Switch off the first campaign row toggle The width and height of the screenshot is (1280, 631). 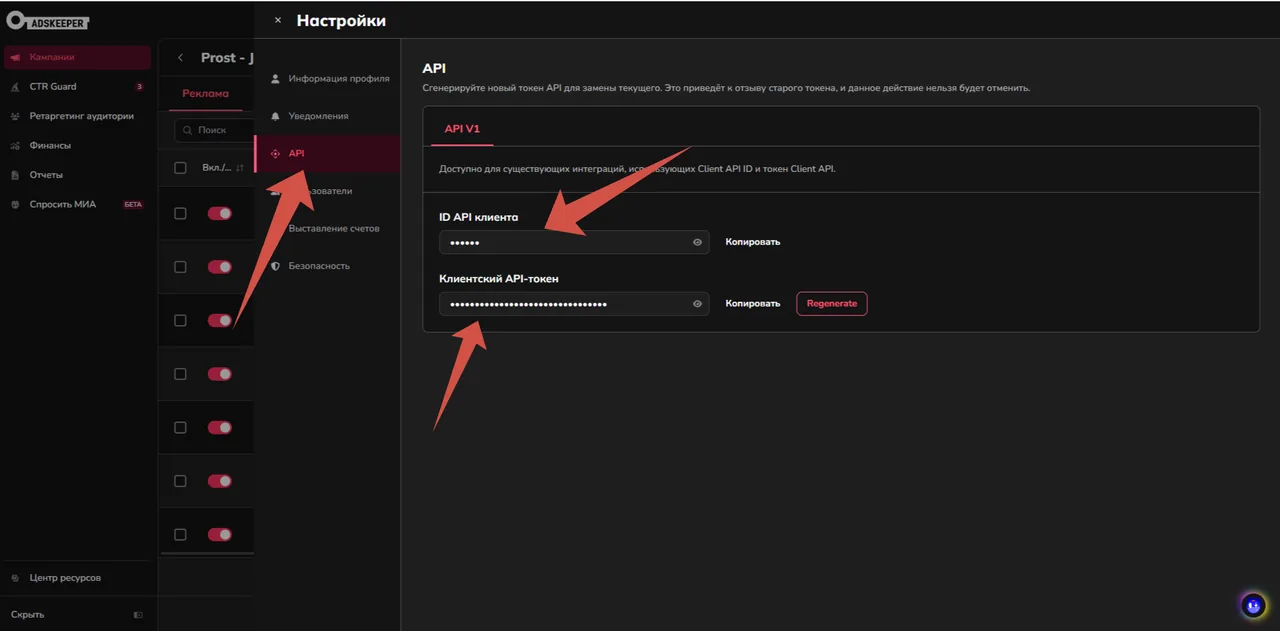(x=220, y=213)
